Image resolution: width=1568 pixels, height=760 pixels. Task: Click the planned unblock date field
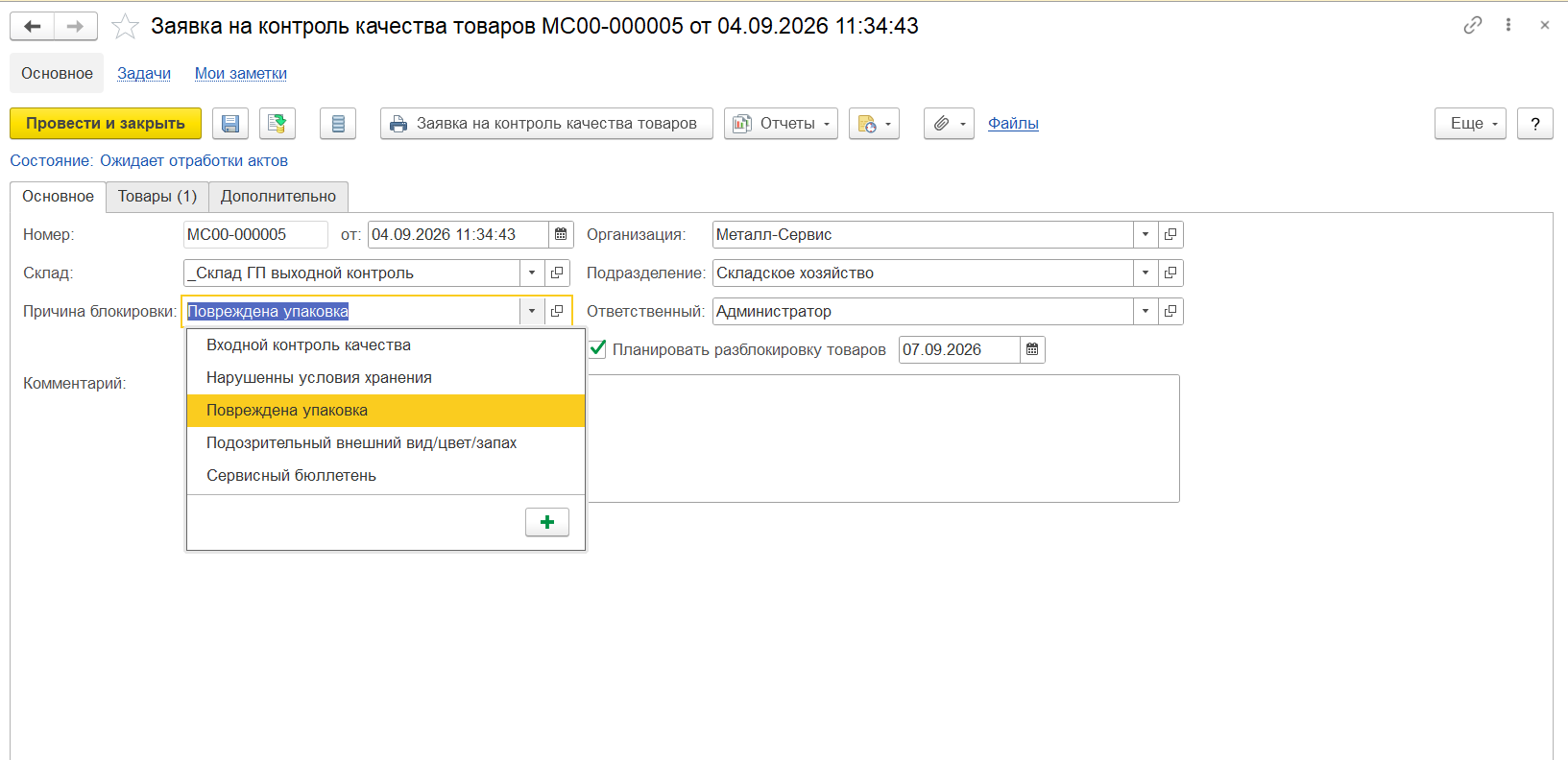[959, 349]
